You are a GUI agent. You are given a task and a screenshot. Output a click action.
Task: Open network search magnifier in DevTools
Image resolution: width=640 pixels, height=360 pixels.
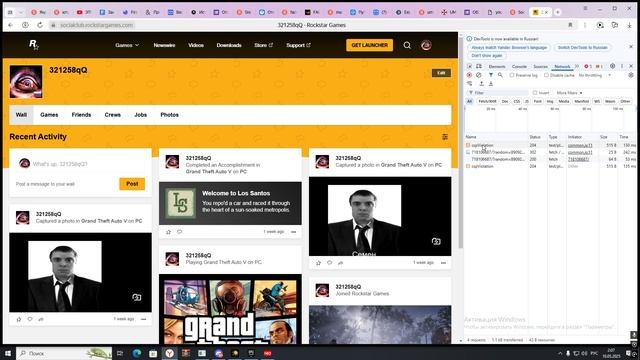[500, 75]
